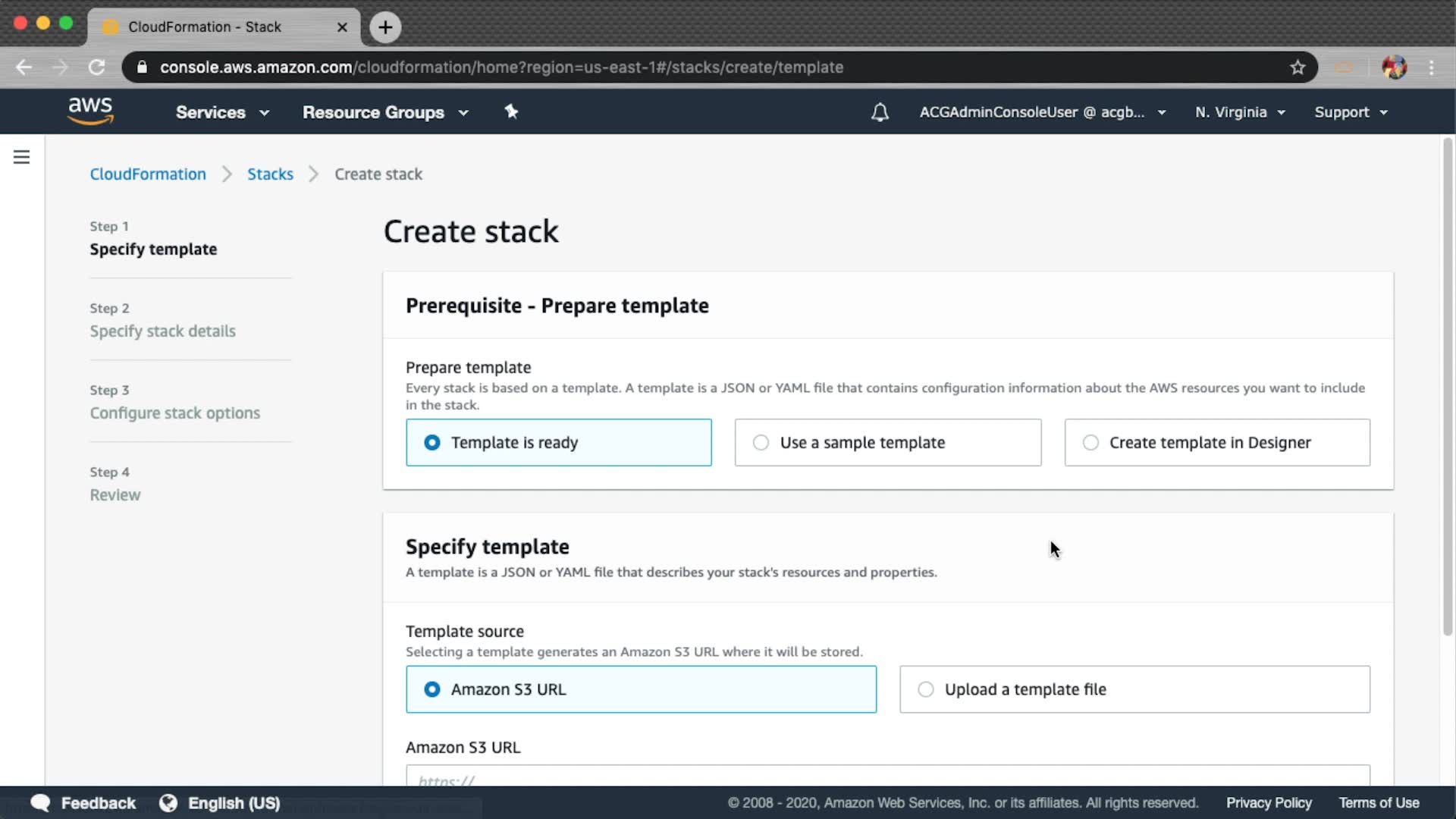Screen dimensions: 1456x819
Task: Open the N. Virginia region selector
Action: click(x=1240, y=112)
